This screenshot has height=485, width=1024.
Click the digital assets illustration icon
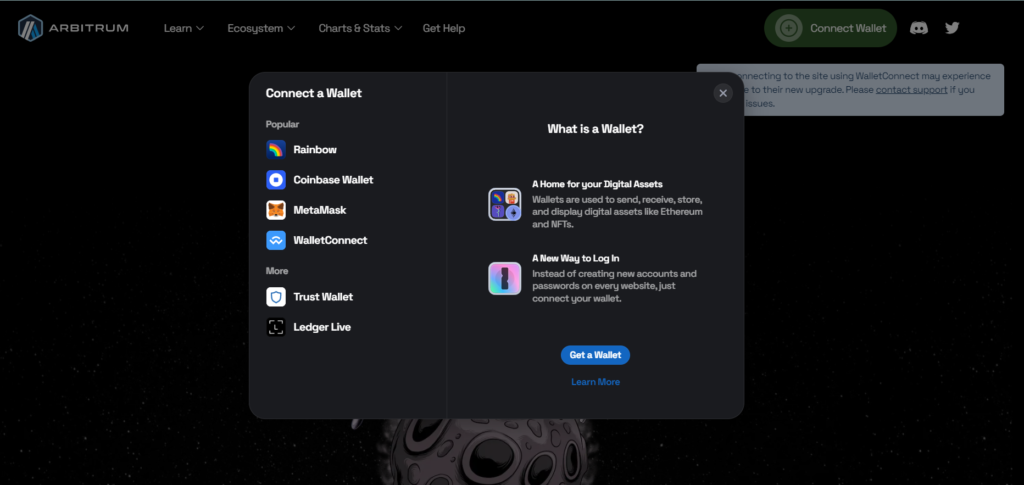pyautogui.click(x=505, y=204)
